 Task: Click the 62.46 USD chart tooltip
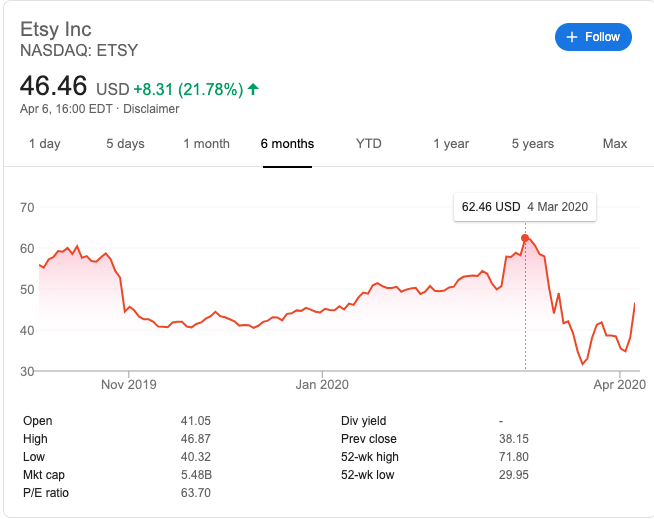[524, 207]
